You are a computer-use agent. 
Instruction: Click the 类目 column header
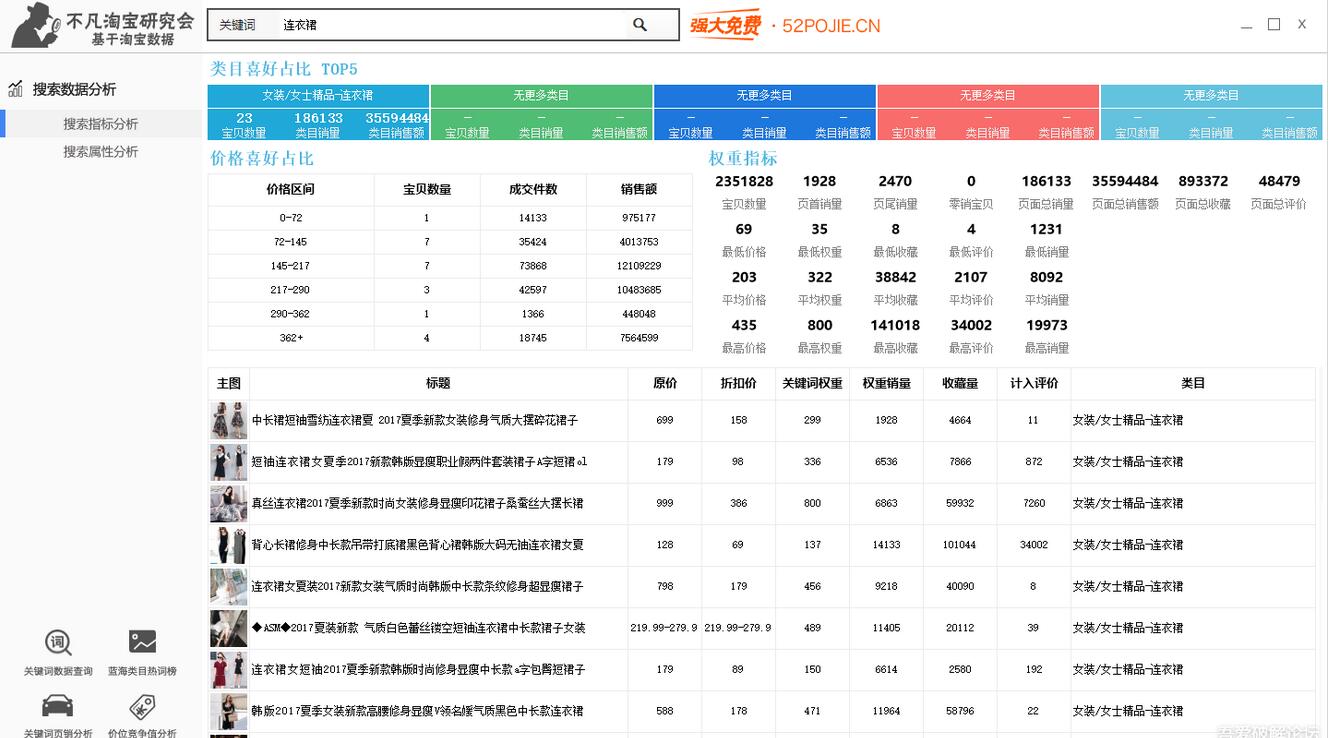click(x=1193, y=383)
